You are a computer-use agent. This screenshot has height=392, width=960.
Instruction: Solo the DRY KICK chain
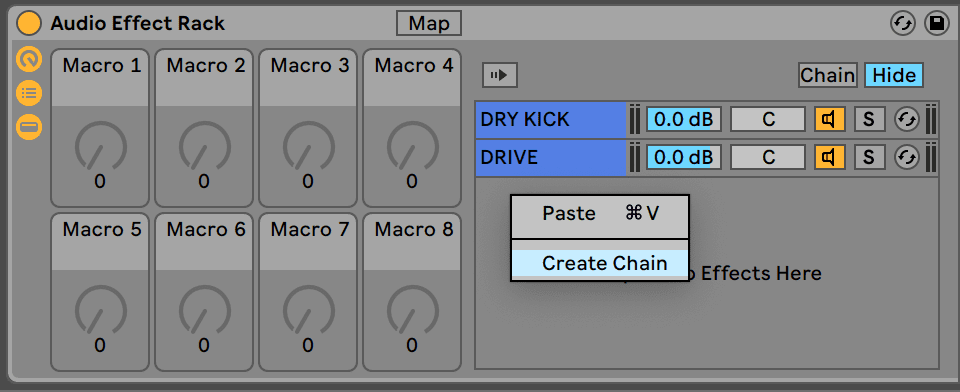(869, 119)
